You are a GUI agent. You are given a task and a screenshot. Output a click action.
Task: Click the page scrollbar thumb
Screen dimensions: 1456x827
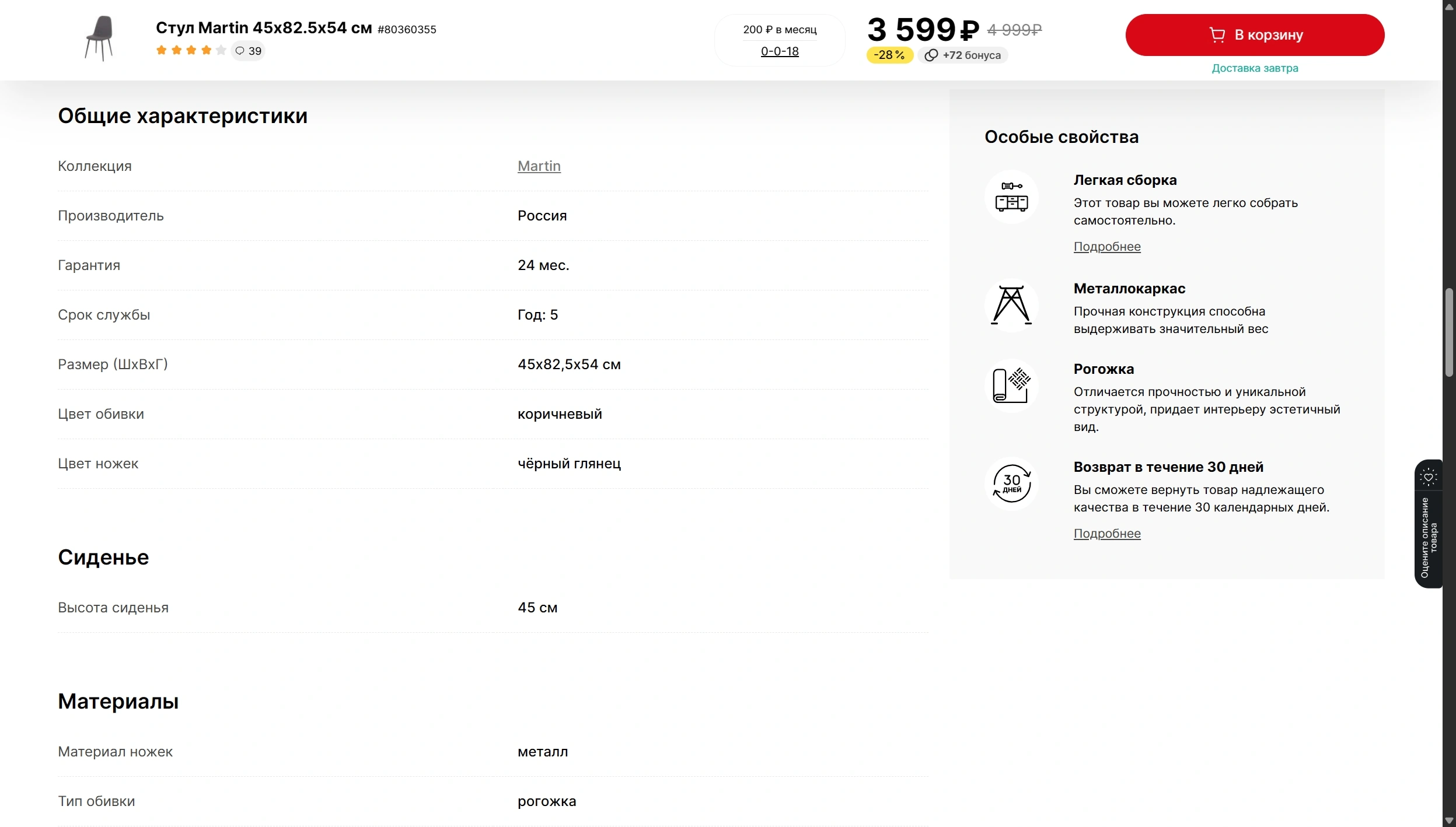[1449, 332]
